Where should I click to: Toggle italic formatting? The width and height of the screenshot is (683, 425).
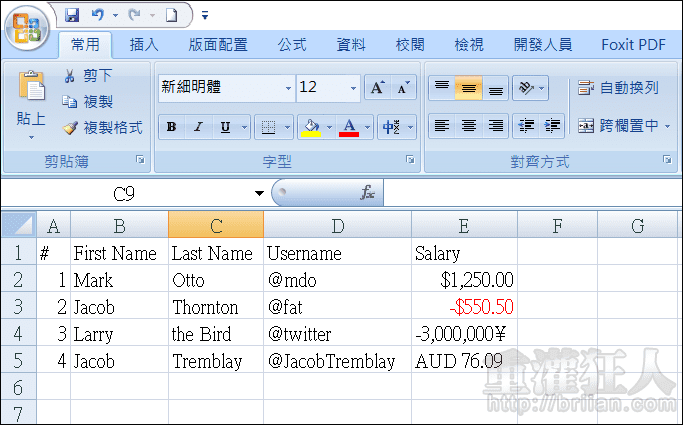click(x=198, y=127)
